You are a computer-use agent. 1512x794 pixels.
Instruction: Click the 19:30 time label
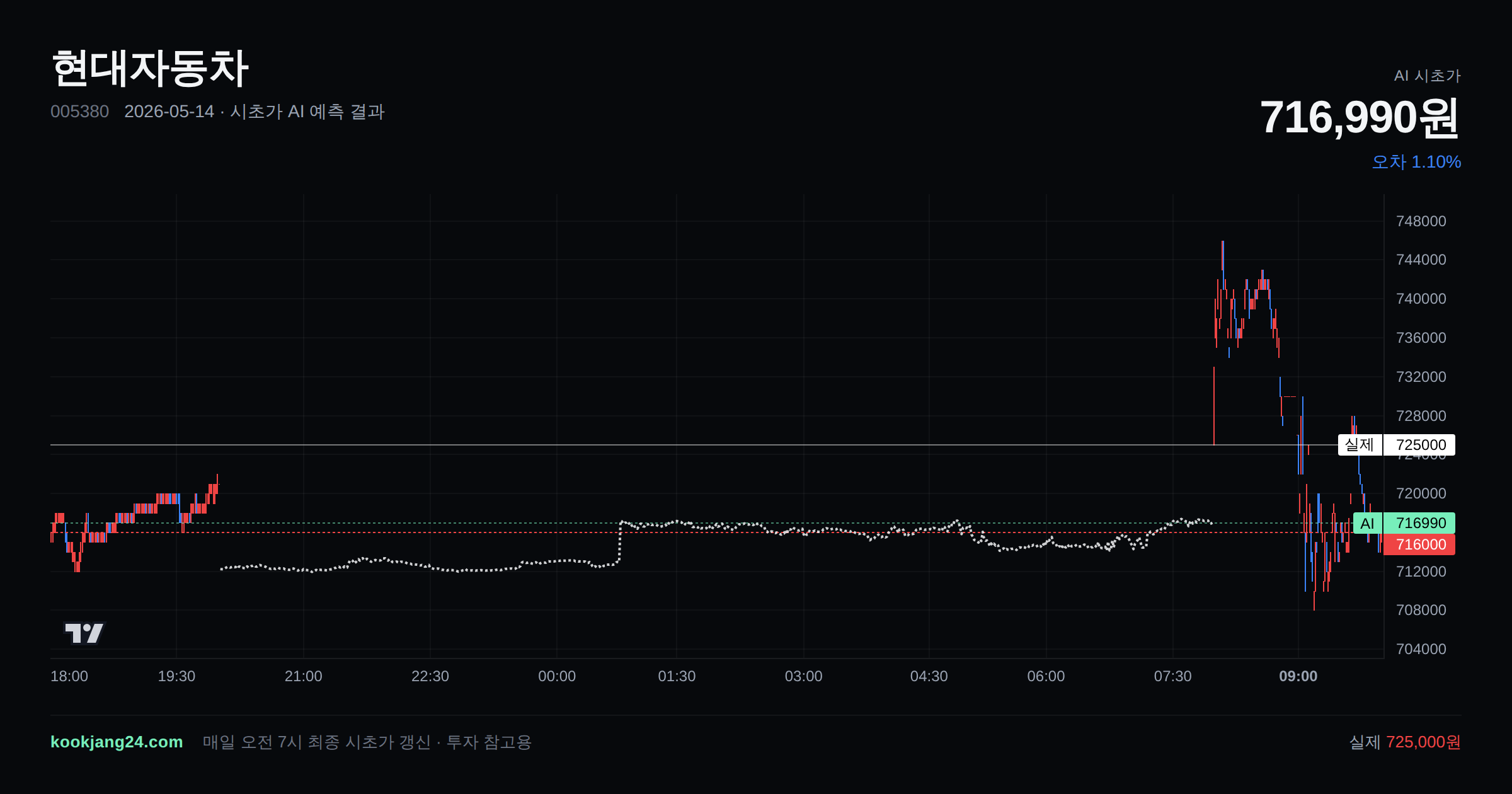(176, 676)
